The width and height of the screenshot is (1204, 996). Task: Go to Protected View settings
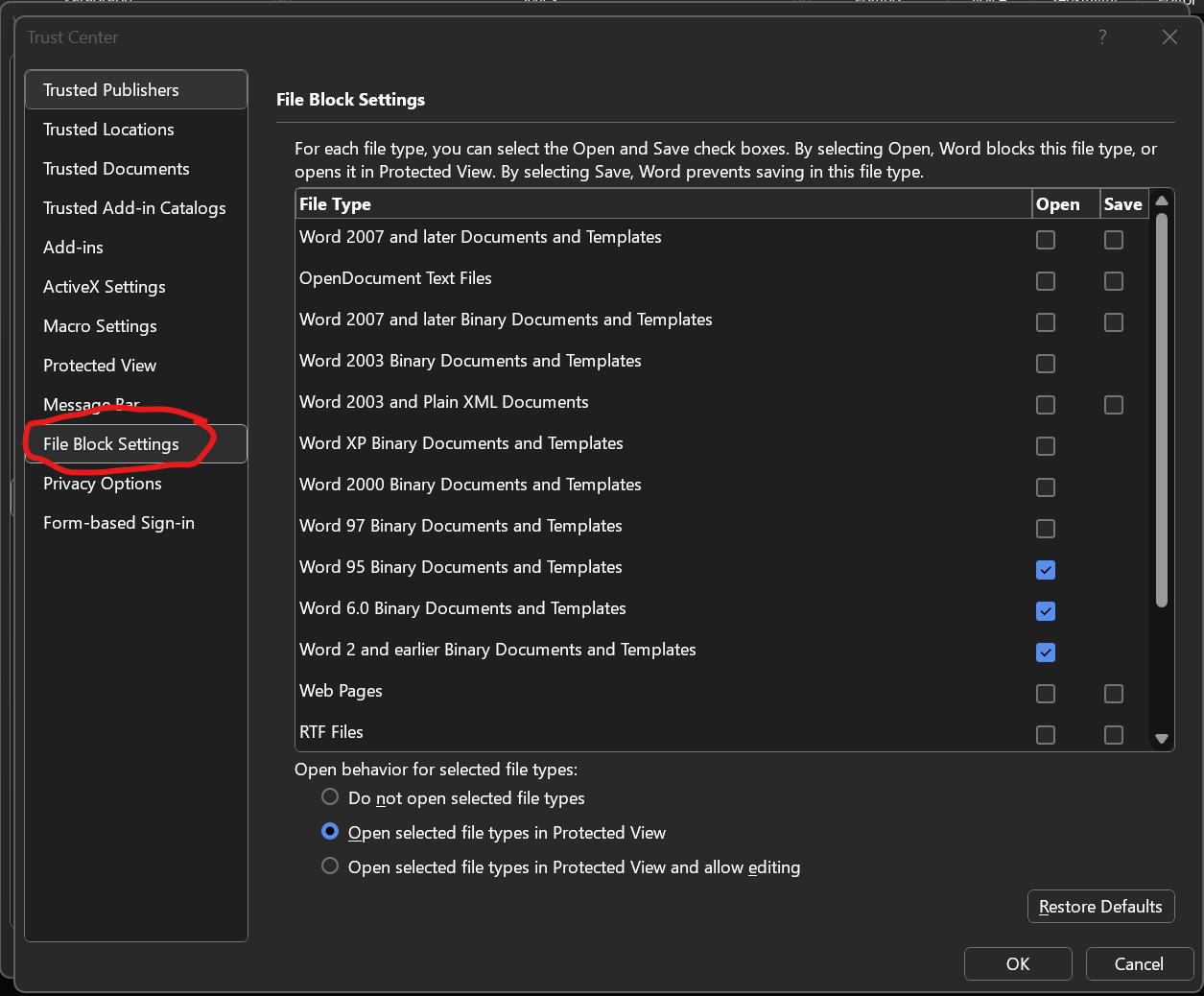point(100,366)
